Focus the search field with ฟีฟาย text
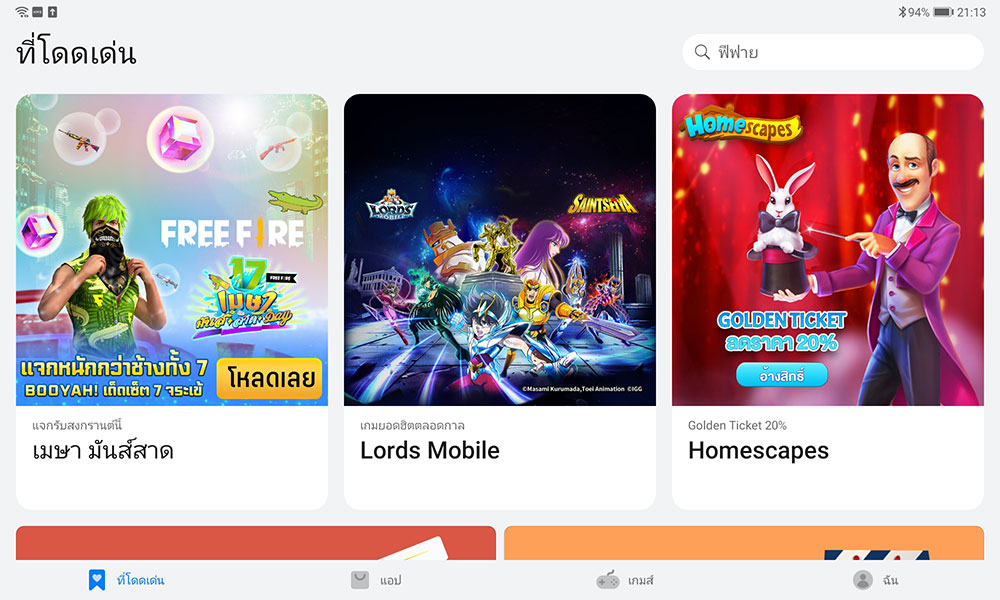 tap(833, 52)
